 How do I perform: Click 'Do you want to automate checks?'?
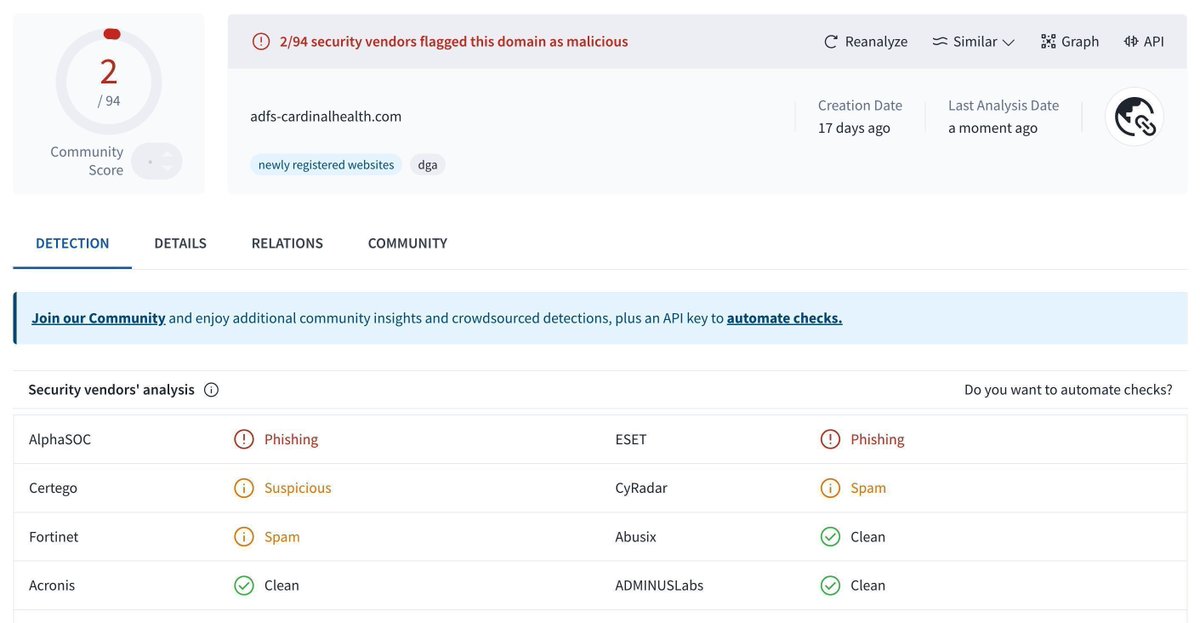[x=1068, y=390]
